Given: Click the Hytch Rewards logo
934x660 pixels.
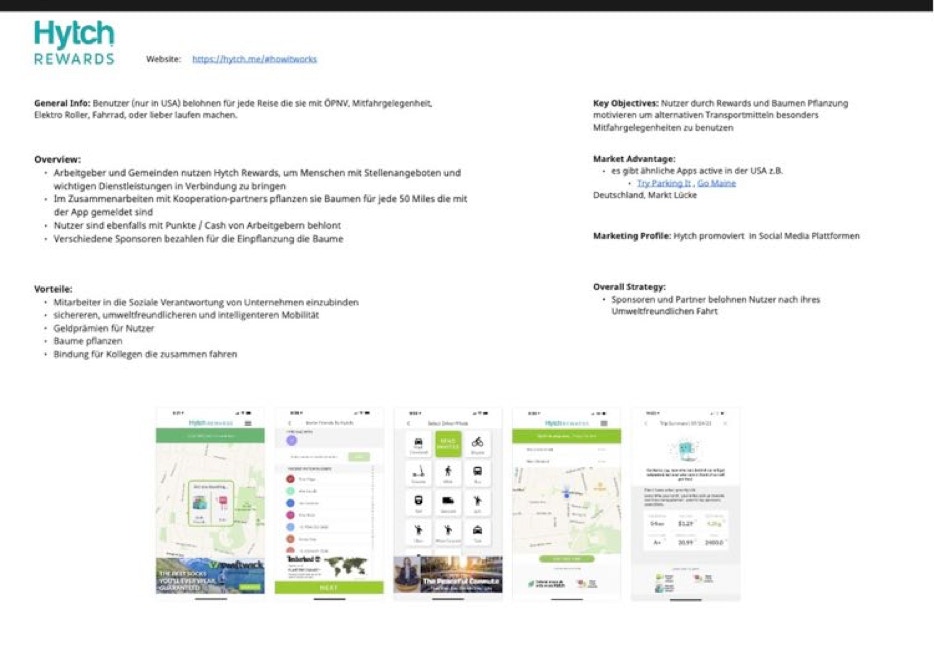Looking at the screenshot, I should pyautogui.click(x=74, y=43).
